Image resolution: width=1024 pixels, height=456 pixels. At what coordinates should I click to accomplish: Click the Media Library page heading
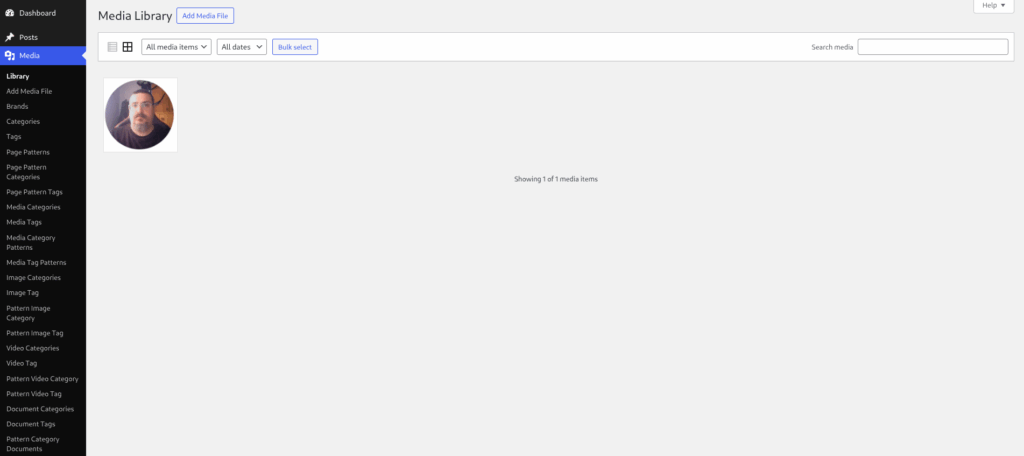pos(135,16)
